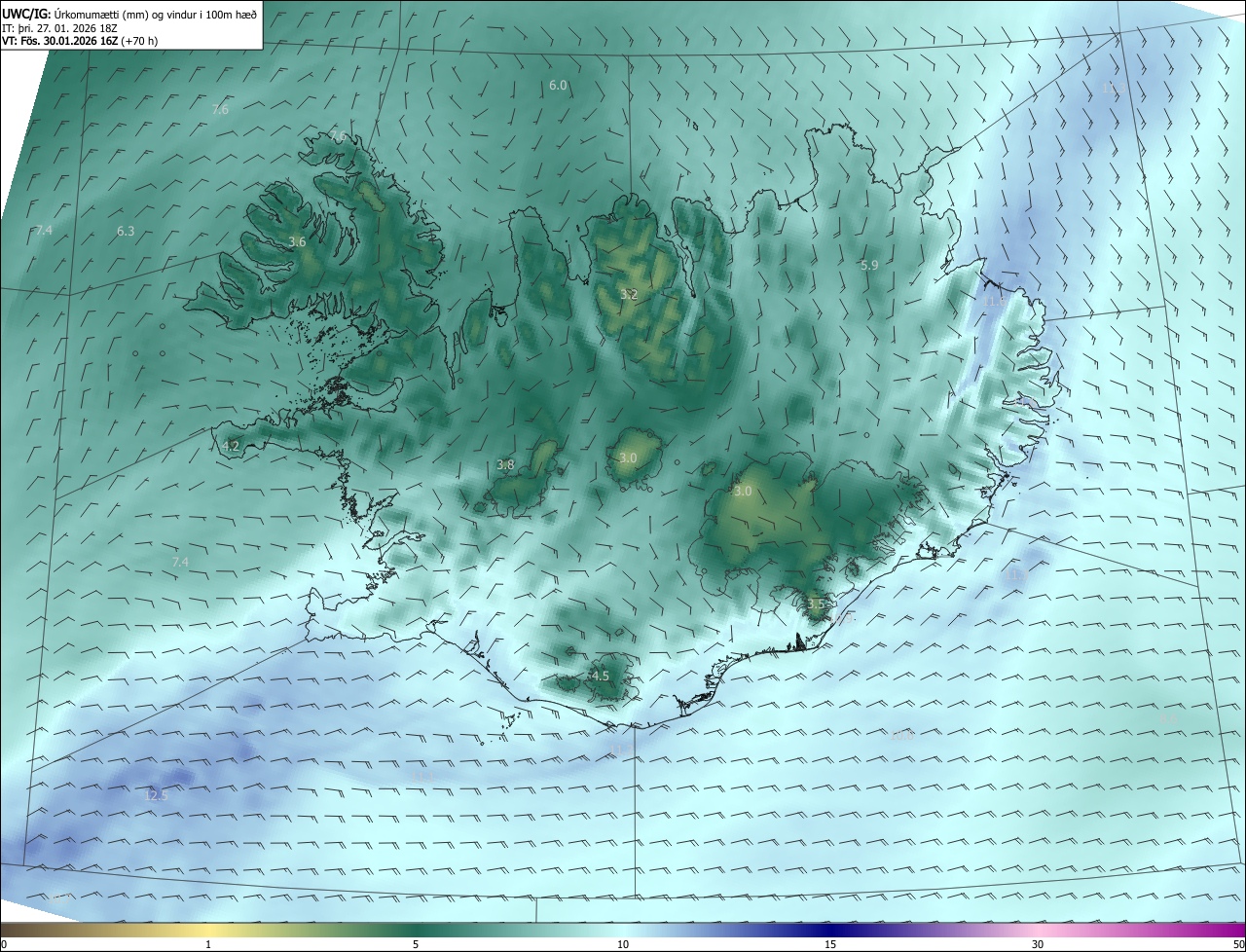Click the '6.0' value label
Viewport: 1246px width, 952px height.
click(x=558, y=86)
